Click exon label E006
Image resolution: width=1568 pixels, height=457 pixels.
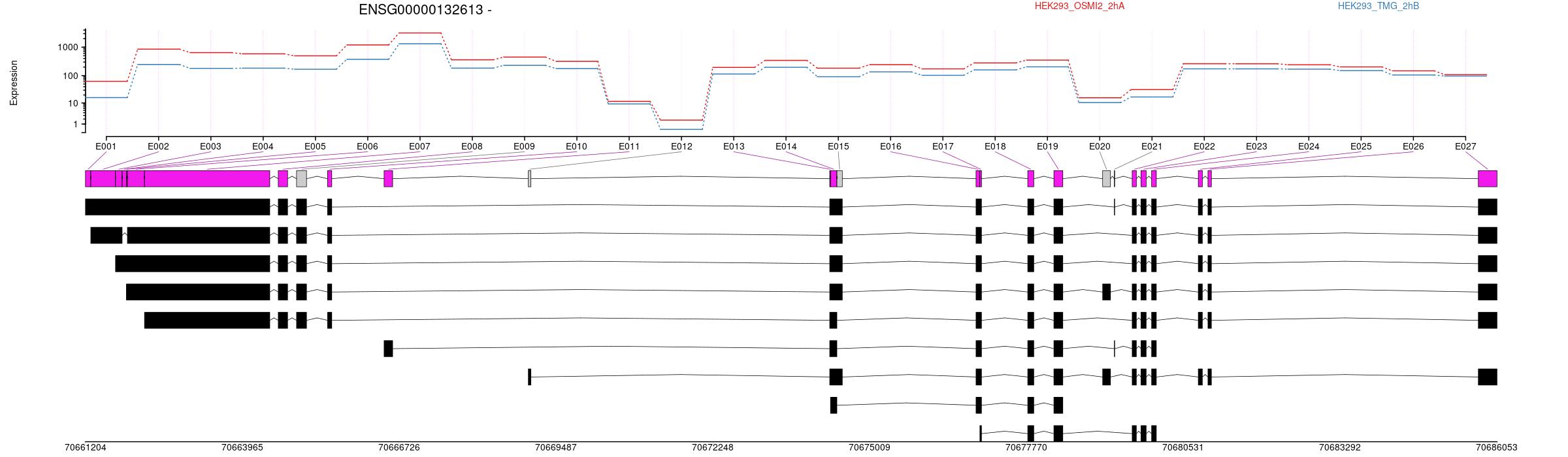pos(367,146)
